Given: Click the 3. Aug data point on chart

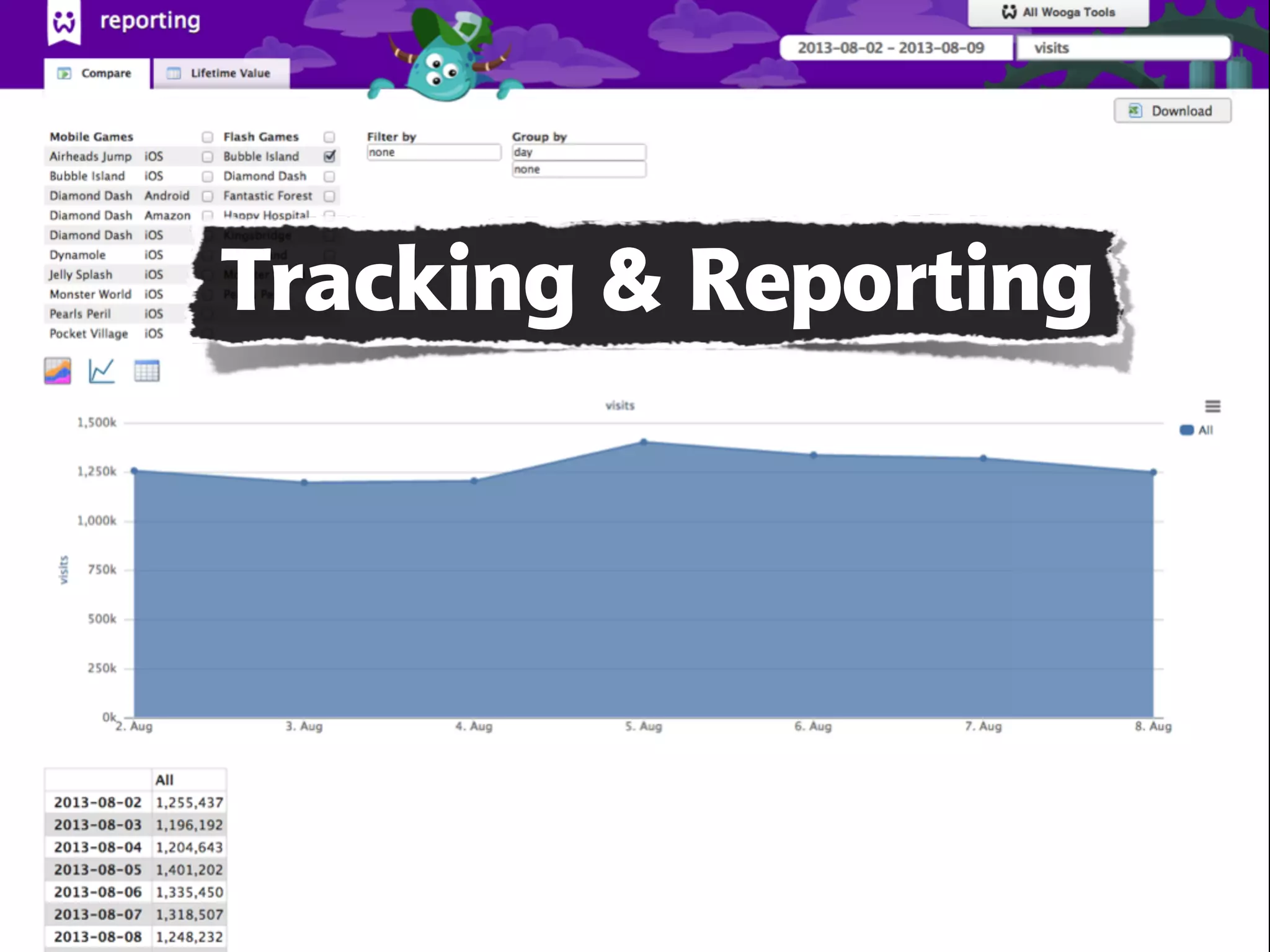Looking at the screenshot, I should click(304, 482).
